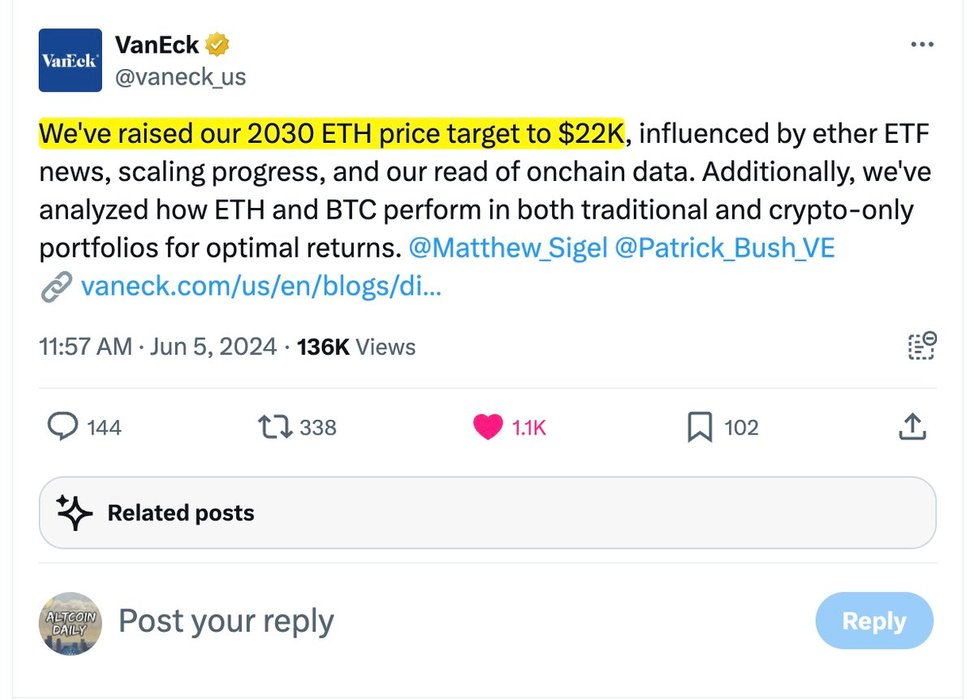Open the vaneck.com blog link

point(260,288)
